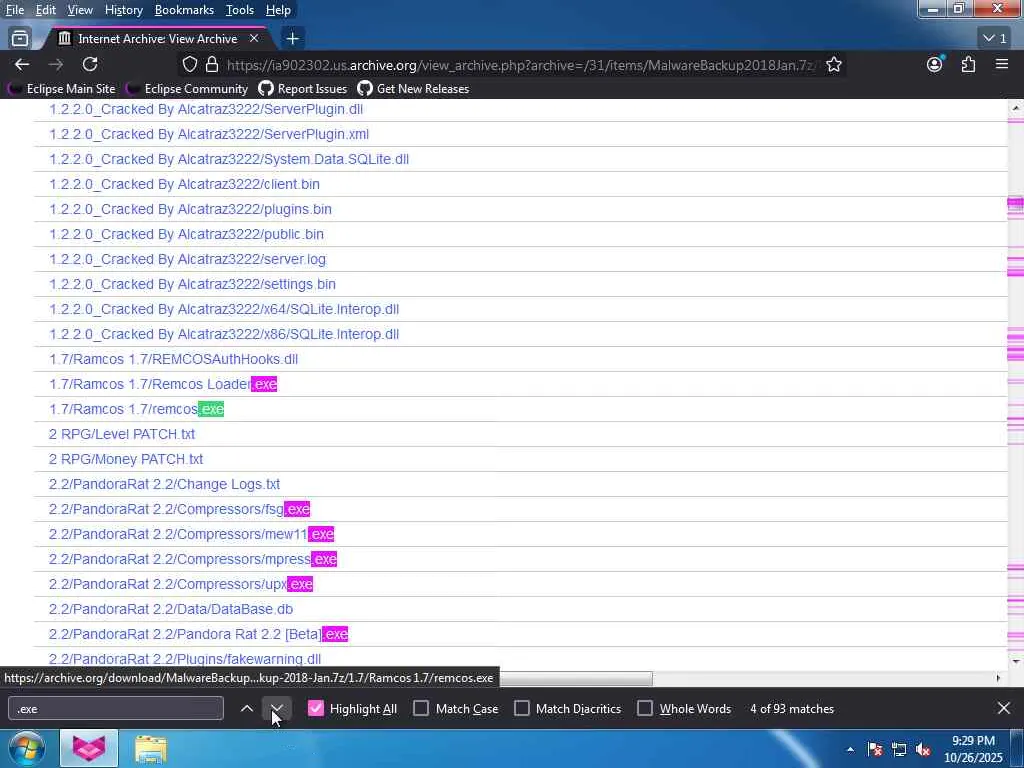Open PandoraRat Change Logs.txt link
Image resolution: width=1024 pixels, height=768 pixels.
click(x=165, y=484)
